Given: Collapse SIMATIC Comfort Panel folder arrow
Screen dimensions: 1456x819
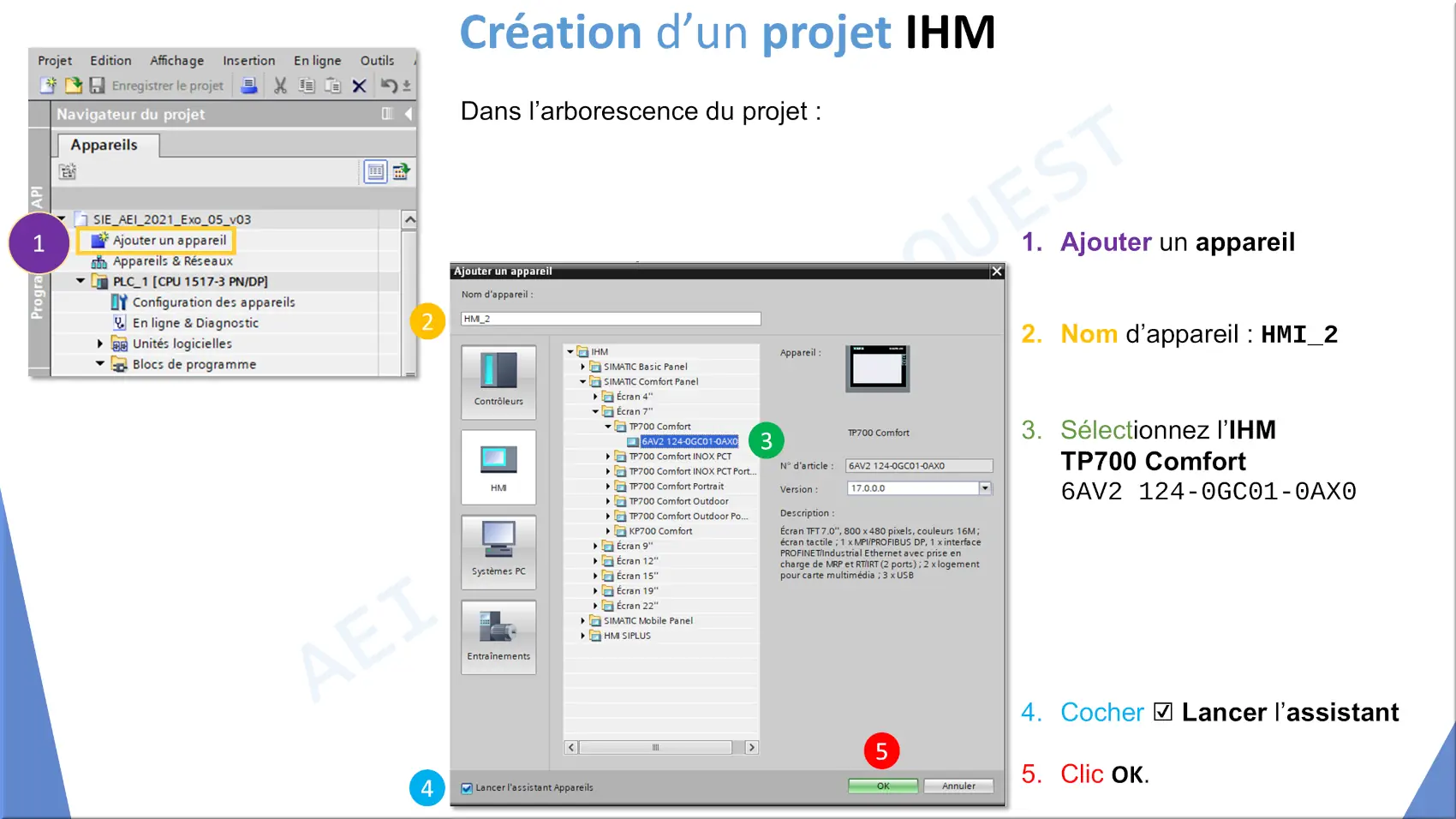Looking at the screenshot, I should coord(583,382).
